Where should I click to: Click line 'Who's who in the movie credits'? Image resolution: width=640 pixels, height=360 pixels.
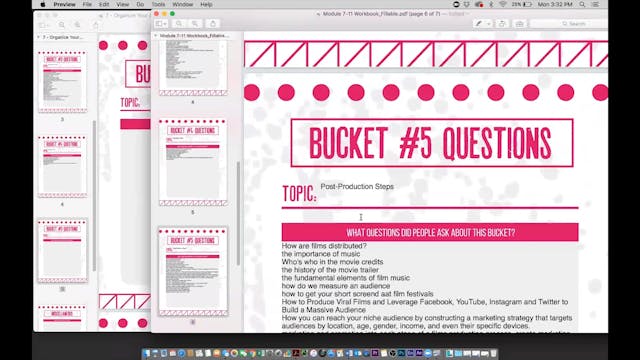point(332,262)
